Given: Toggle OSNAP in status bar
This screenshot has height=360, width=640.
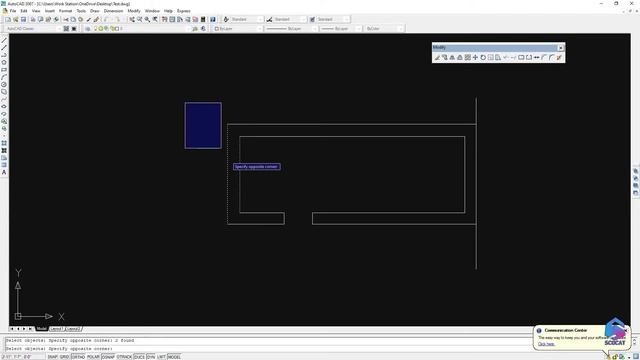Looking at the screenshot, I should 108,357.
